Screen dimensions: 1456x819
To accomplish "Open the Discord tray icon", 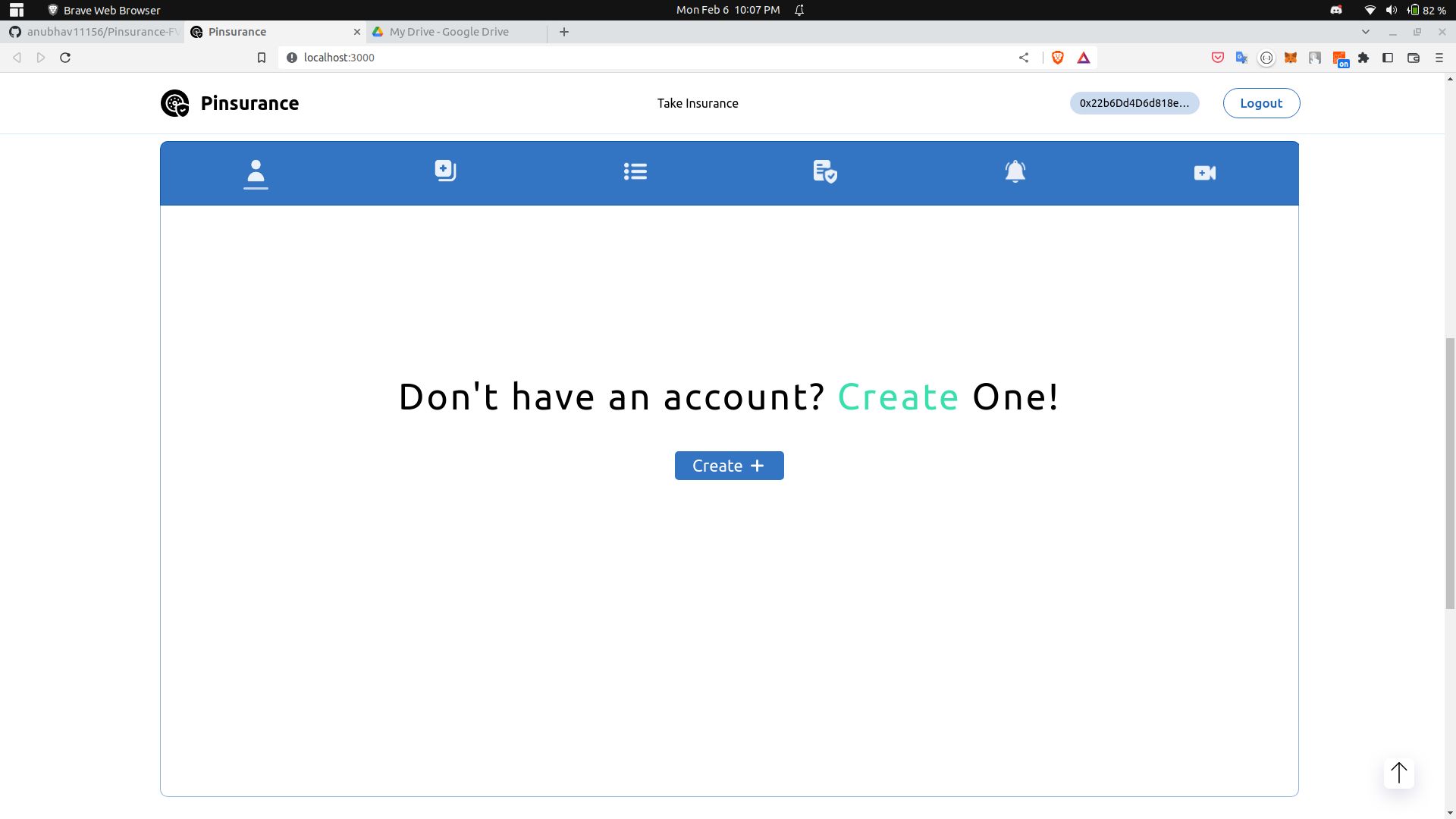I will click(1336, 10).
